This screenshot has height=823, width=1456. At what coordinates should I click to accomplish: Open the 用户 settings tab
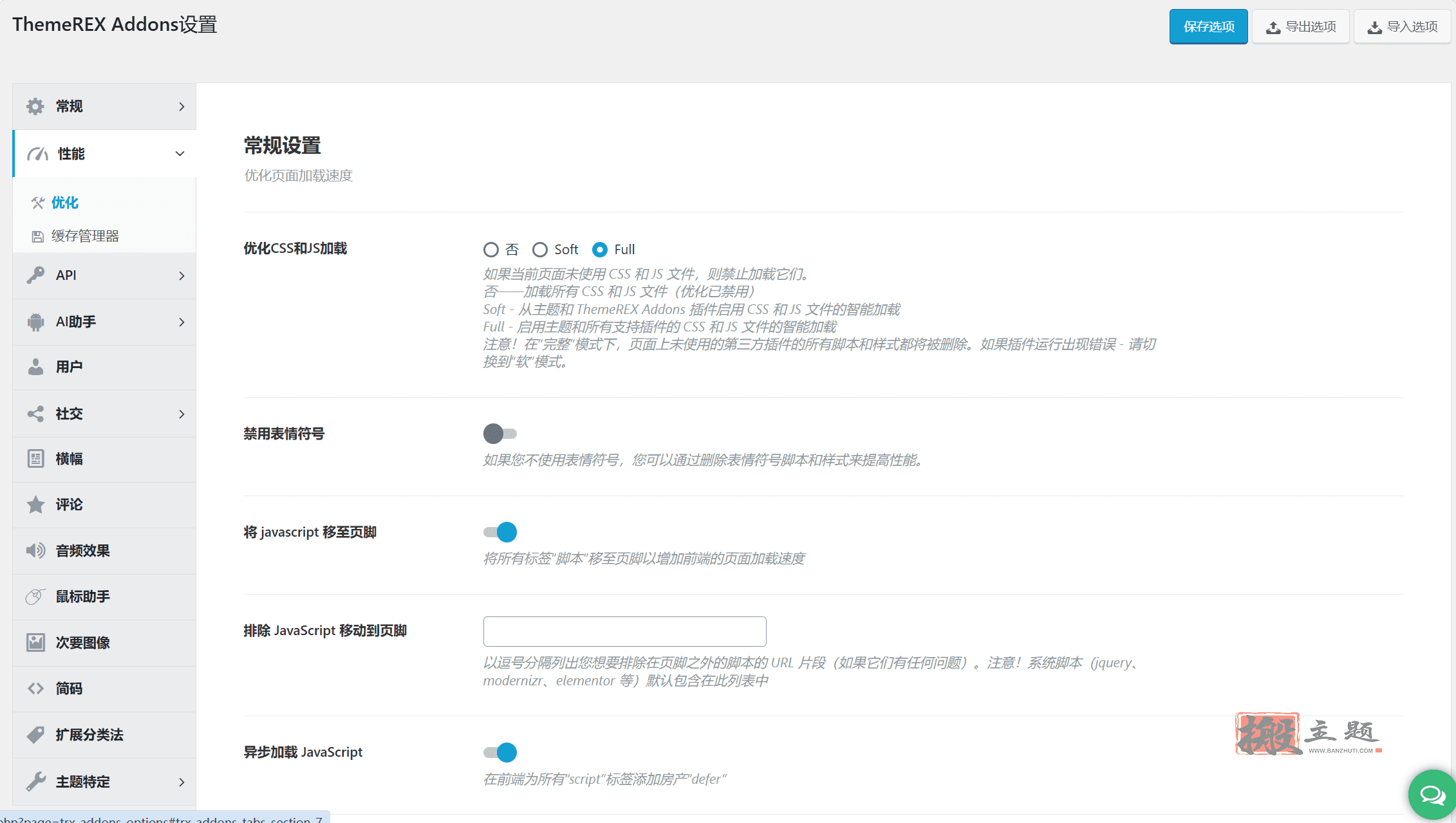[x=104, y=367]
